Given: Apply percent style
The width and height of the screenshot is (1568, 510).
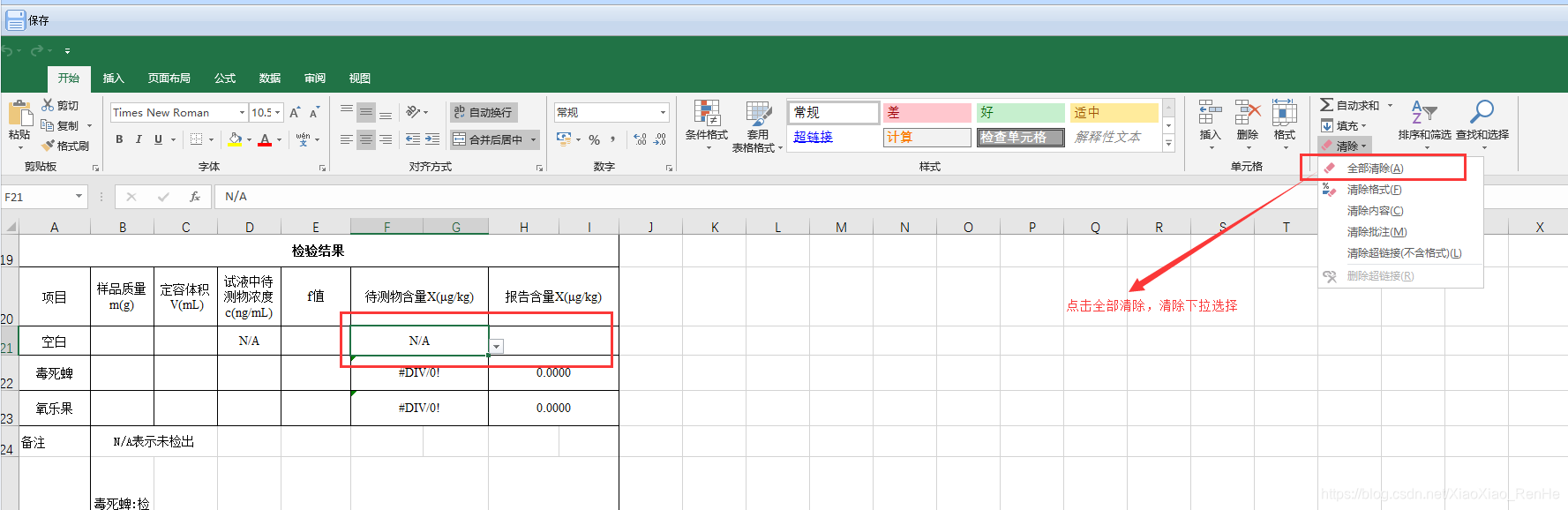Looking at the screenshot, I should (x=595, y=139).
